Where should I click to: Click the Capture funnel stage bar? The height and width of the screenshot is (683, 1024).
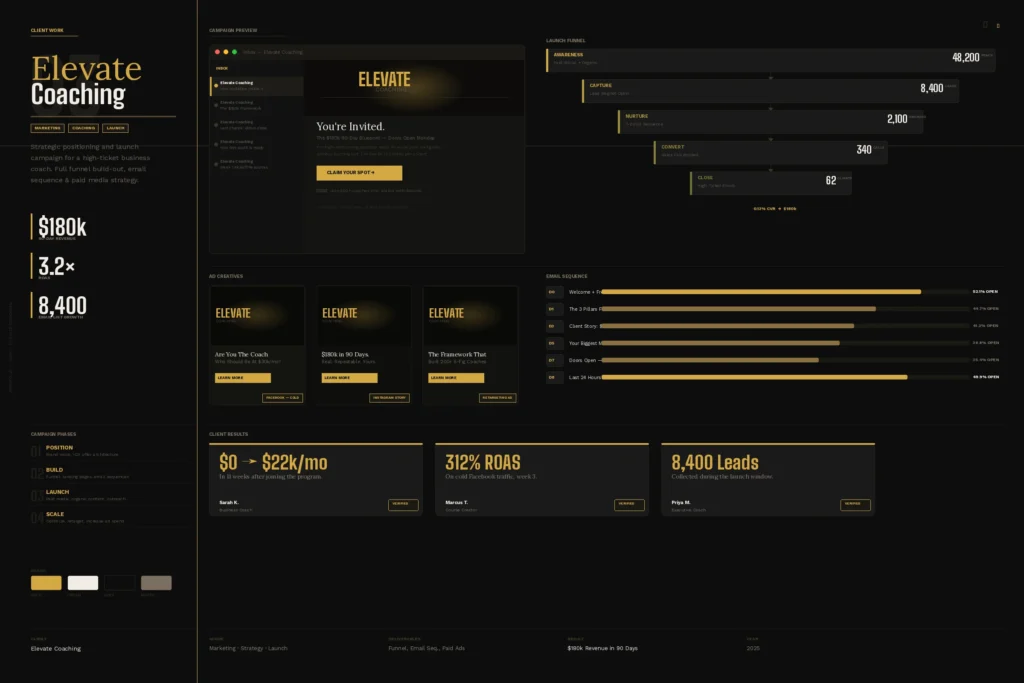coord(770,90)
